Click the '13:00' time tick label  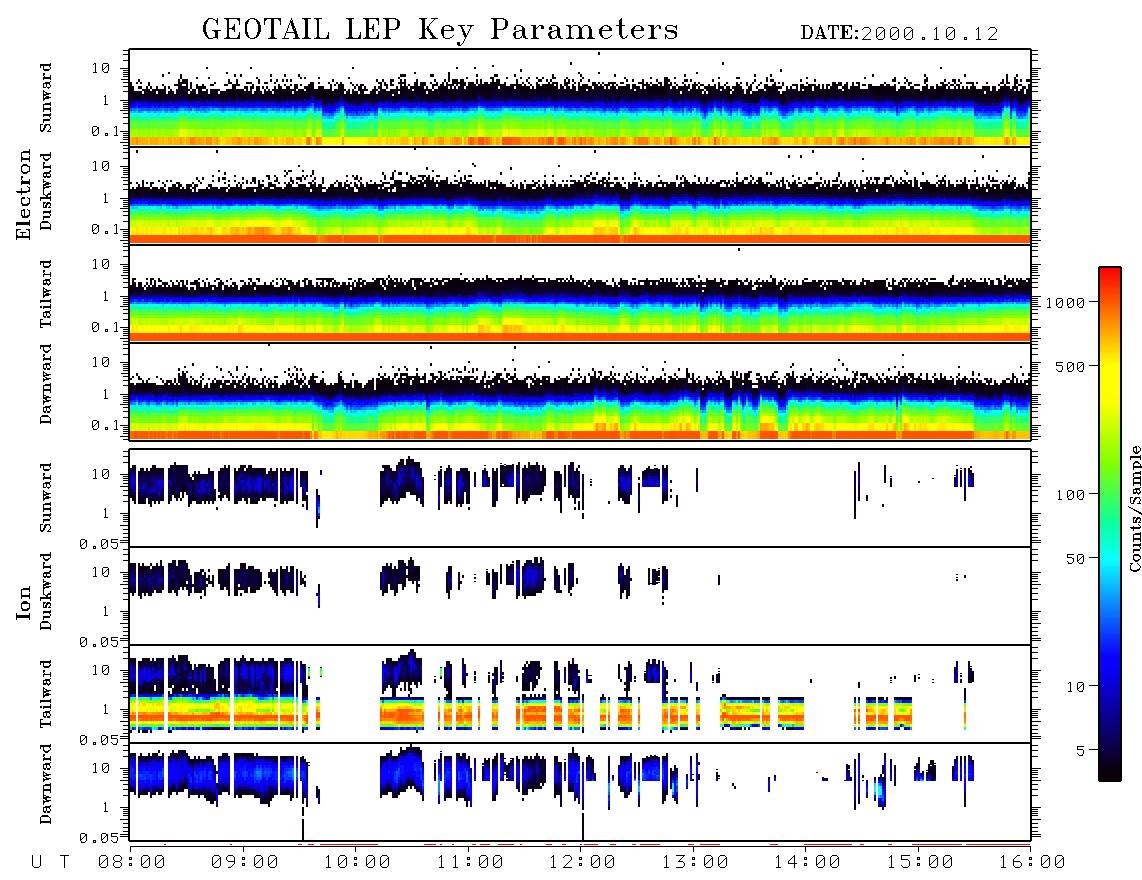click(696, 862)
